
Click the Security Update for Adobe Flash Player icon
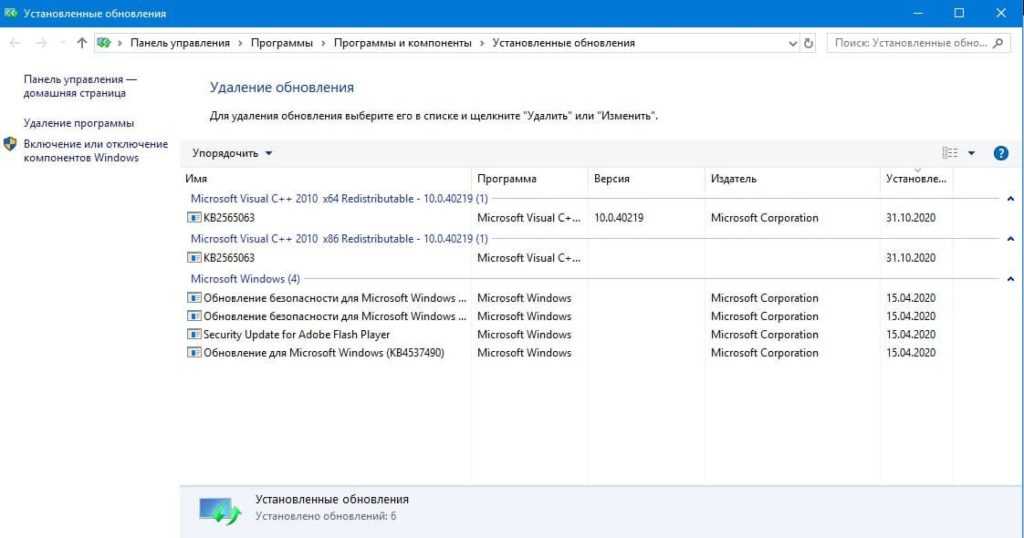(194, 335)
